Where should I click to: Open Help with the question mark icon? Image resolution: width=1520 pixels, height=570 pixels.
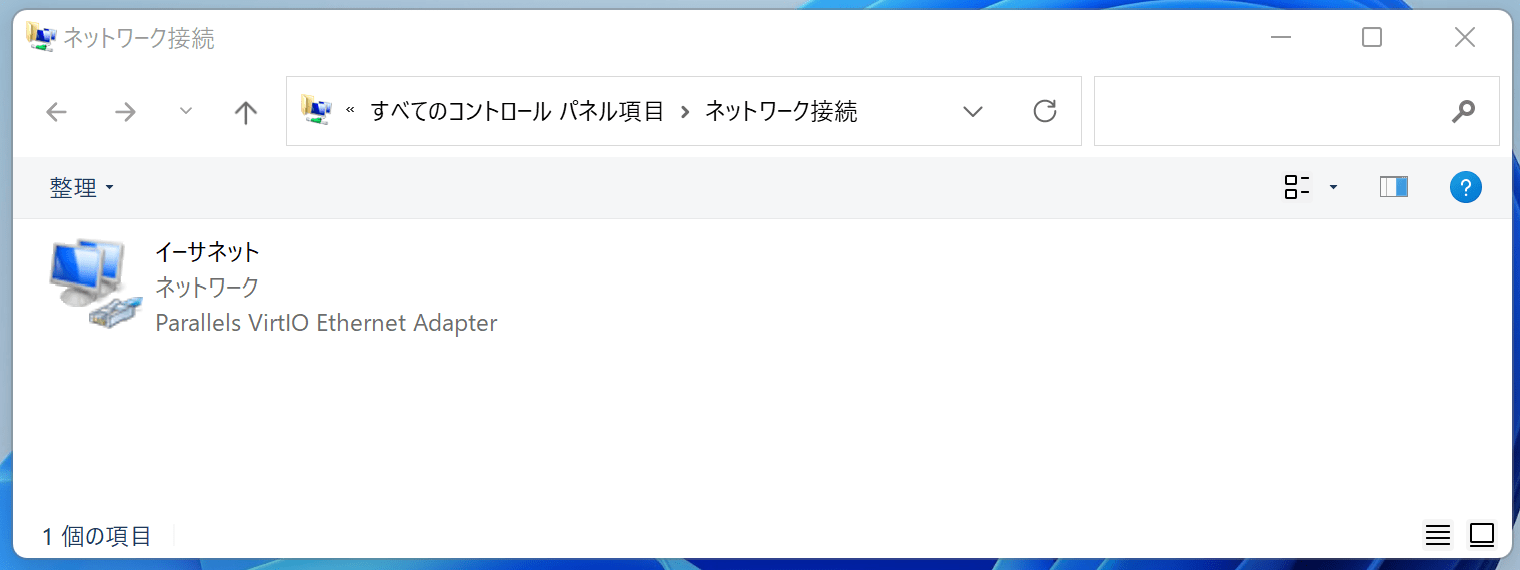[x=1465, y=187]
